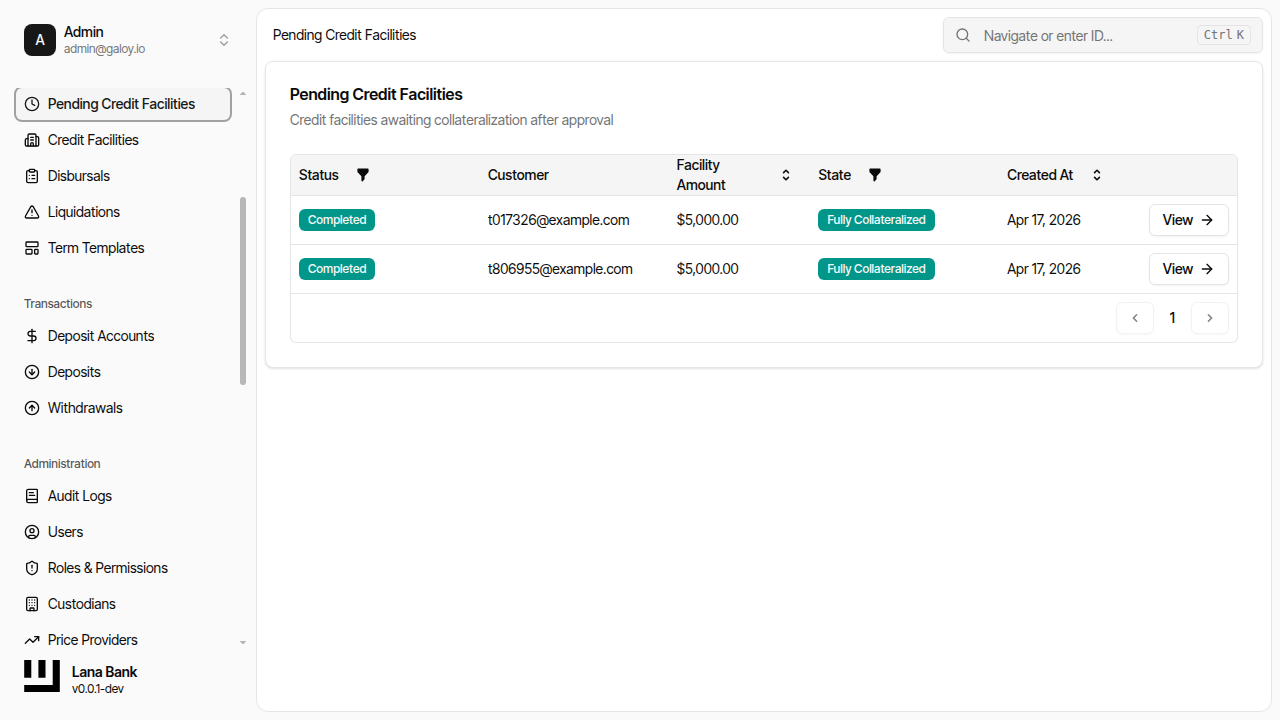Go to next page of results
Viewport: 1280px width, 720px height.
1210,318
